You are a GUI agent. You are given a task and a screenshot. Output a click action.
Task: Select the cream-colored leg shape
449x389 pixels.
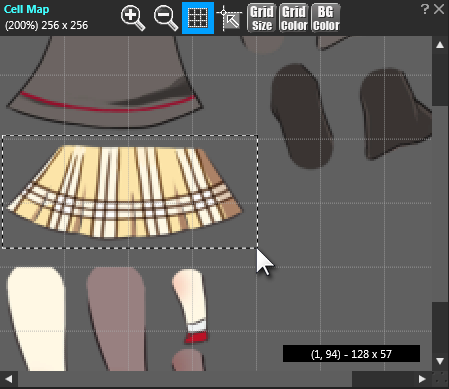click(37, 318)
